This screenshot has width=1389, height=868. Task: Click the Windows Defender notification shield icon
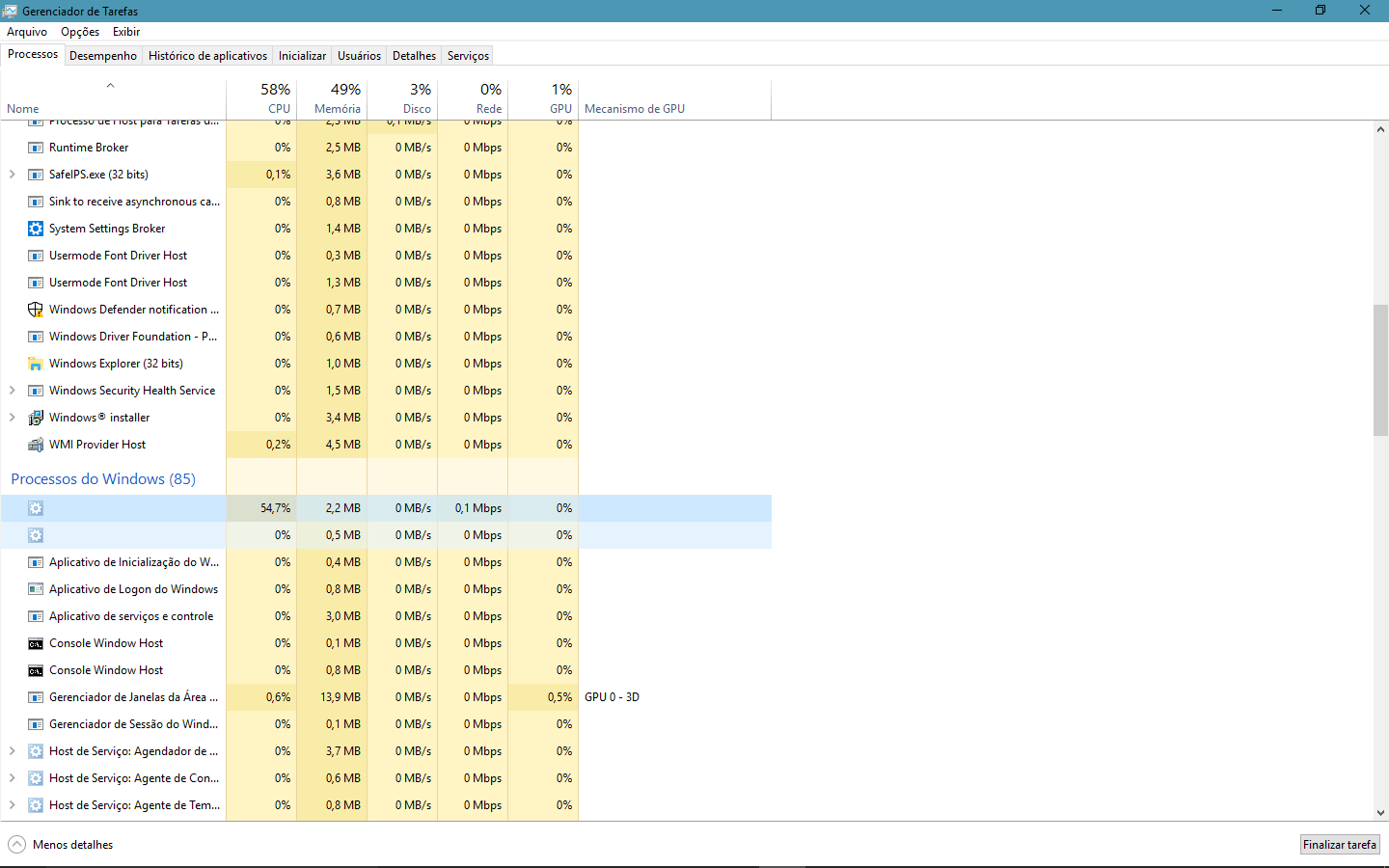click(36, 310)
